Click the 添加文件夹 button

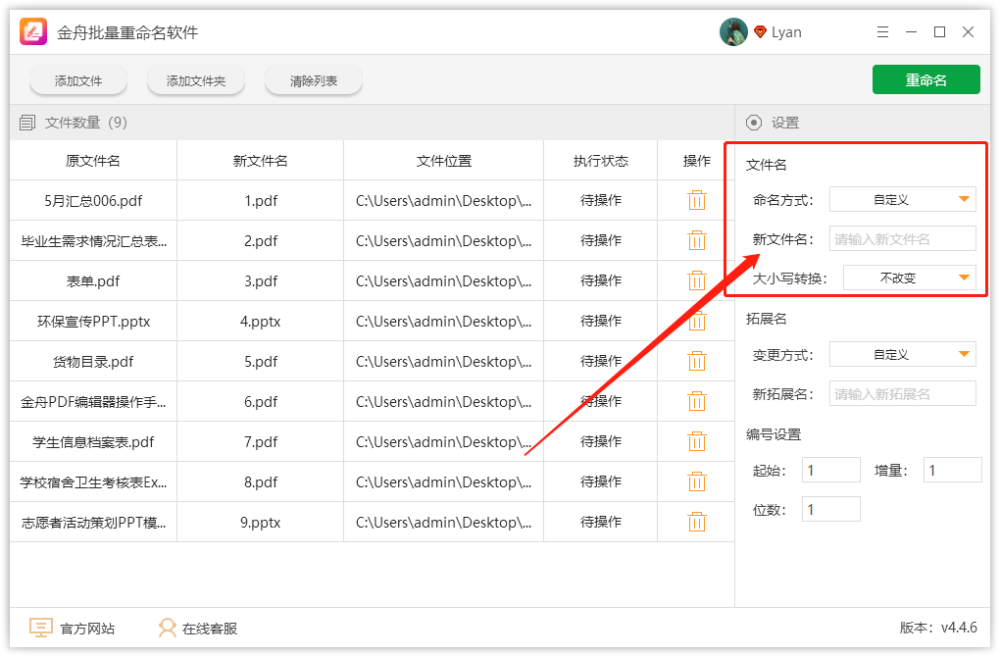[196, 81]
